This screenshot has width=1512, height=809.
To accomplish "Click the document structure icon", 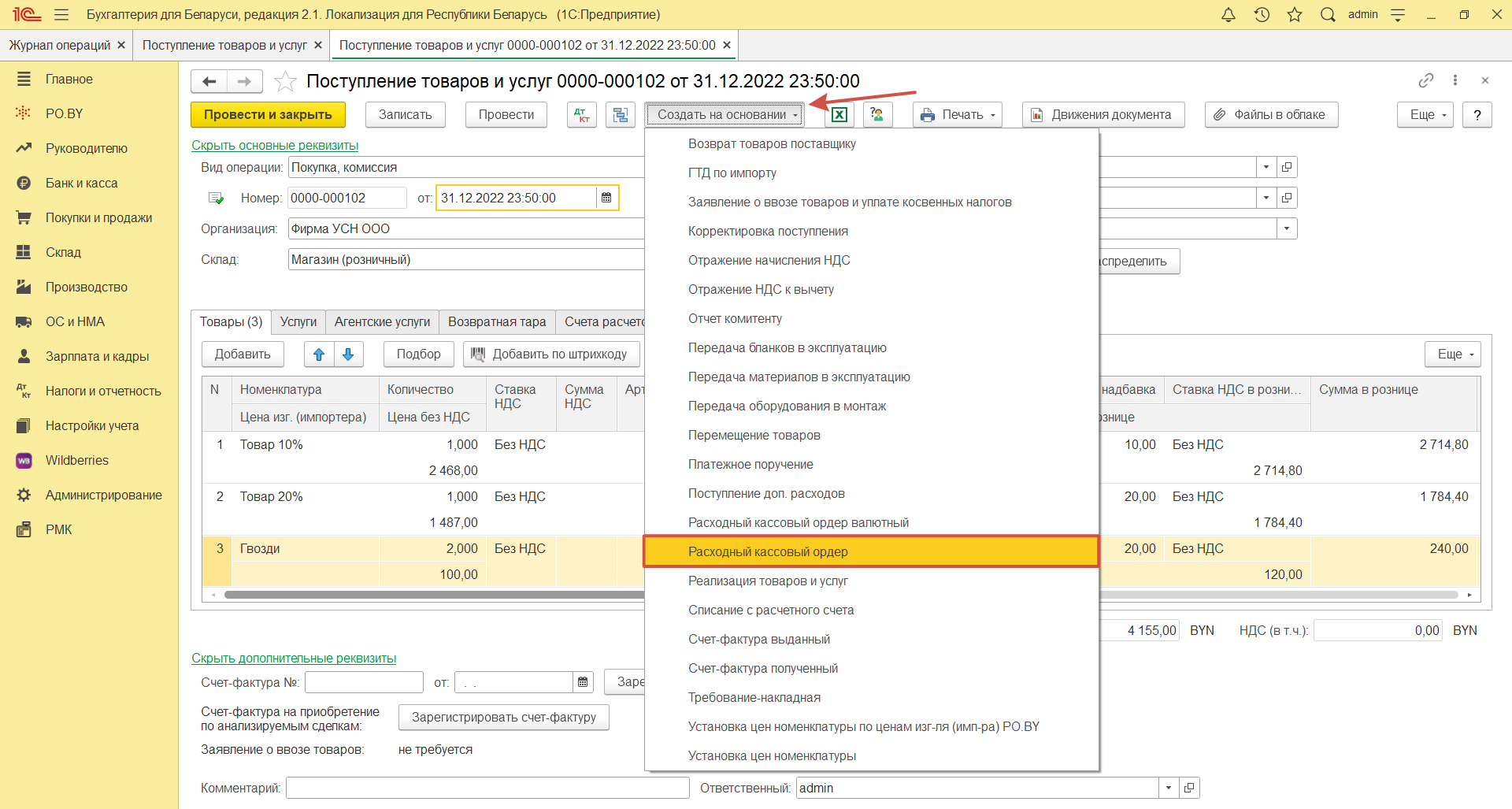I will 621,115.
